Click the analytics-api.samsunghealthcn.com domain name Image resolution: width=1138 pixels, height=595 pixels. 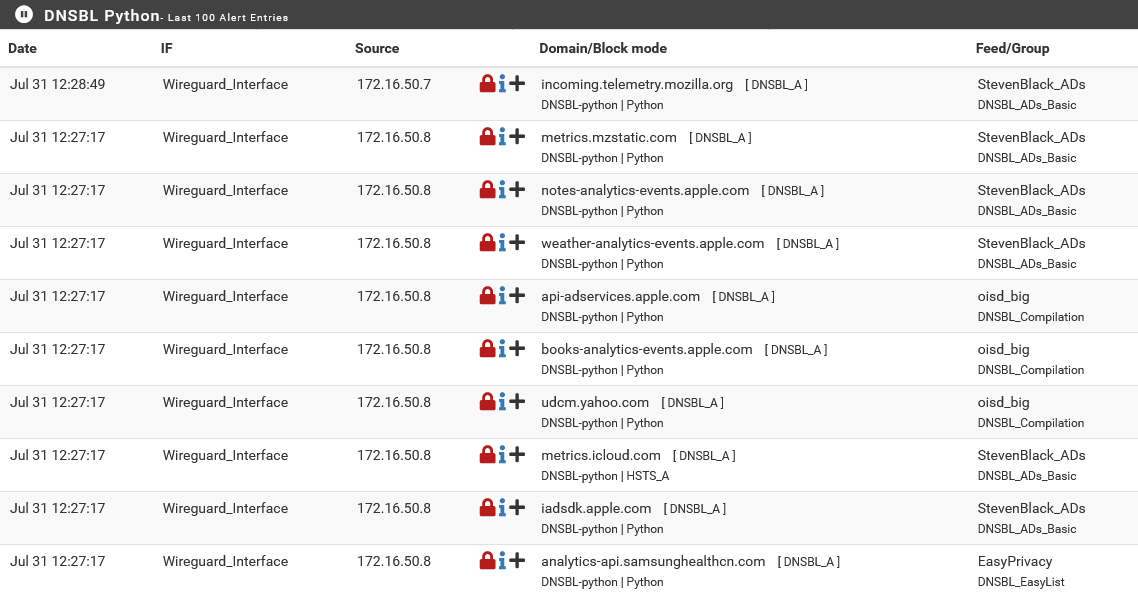click(x=653, y=561)
